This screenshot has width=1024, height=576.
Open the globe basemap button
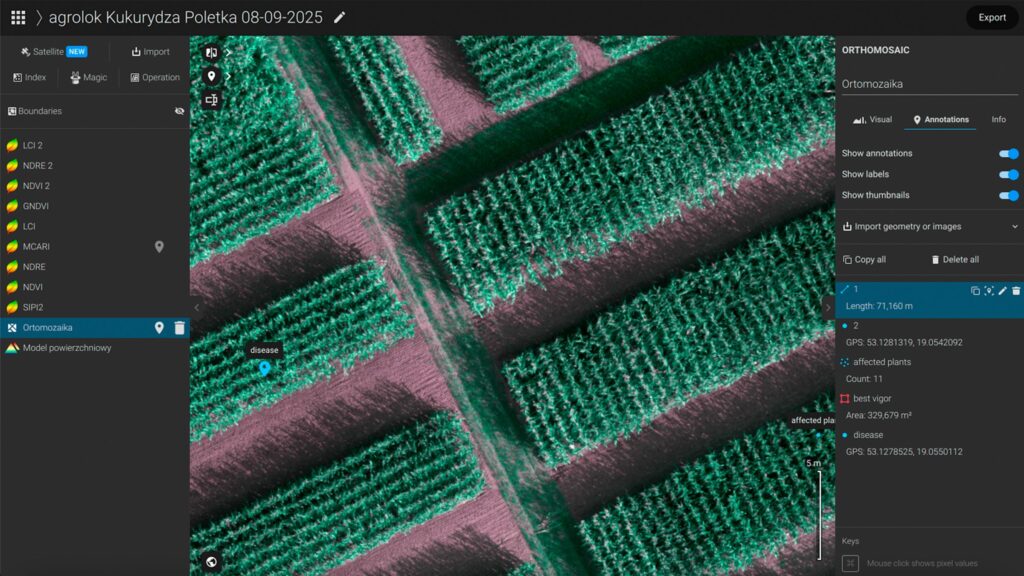(x=211, y=562)
